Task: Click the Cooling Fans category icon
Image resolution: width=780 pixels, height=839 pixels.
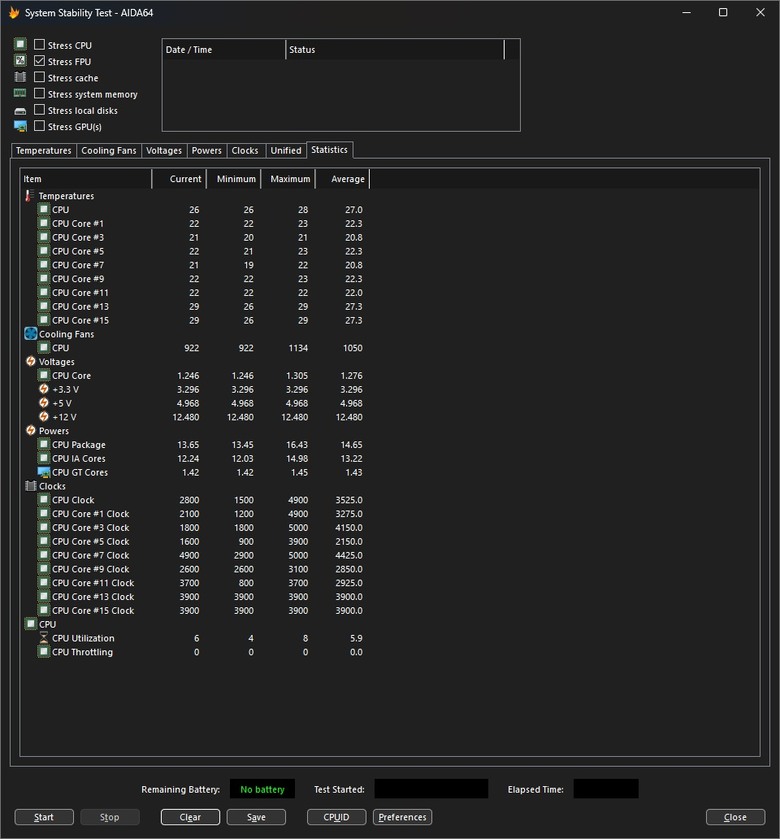Action: (x=30, y=334)
